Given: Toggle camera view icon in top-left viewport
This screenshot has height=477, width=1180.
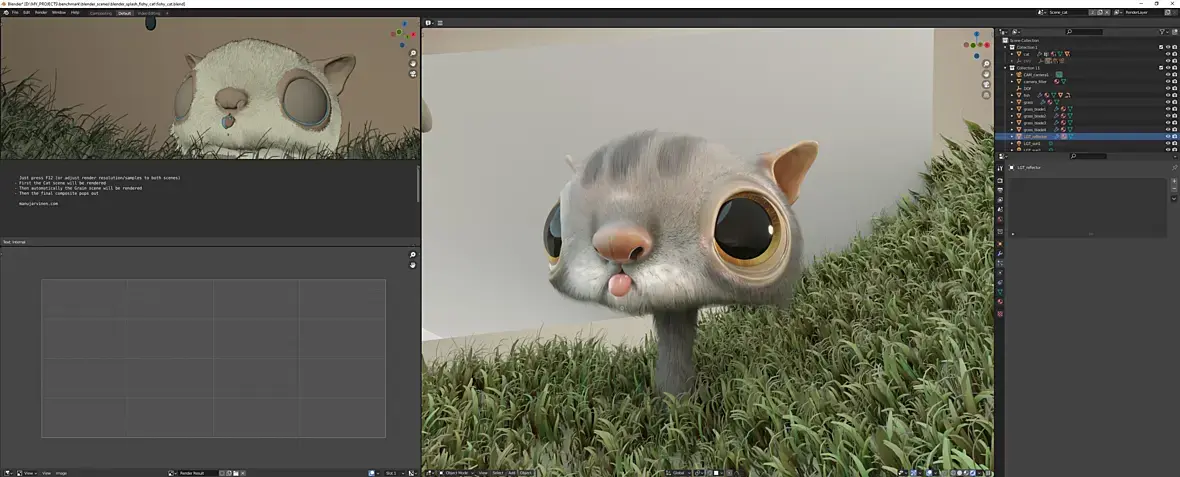Looking at the screenshot, I should click(413, 74).
